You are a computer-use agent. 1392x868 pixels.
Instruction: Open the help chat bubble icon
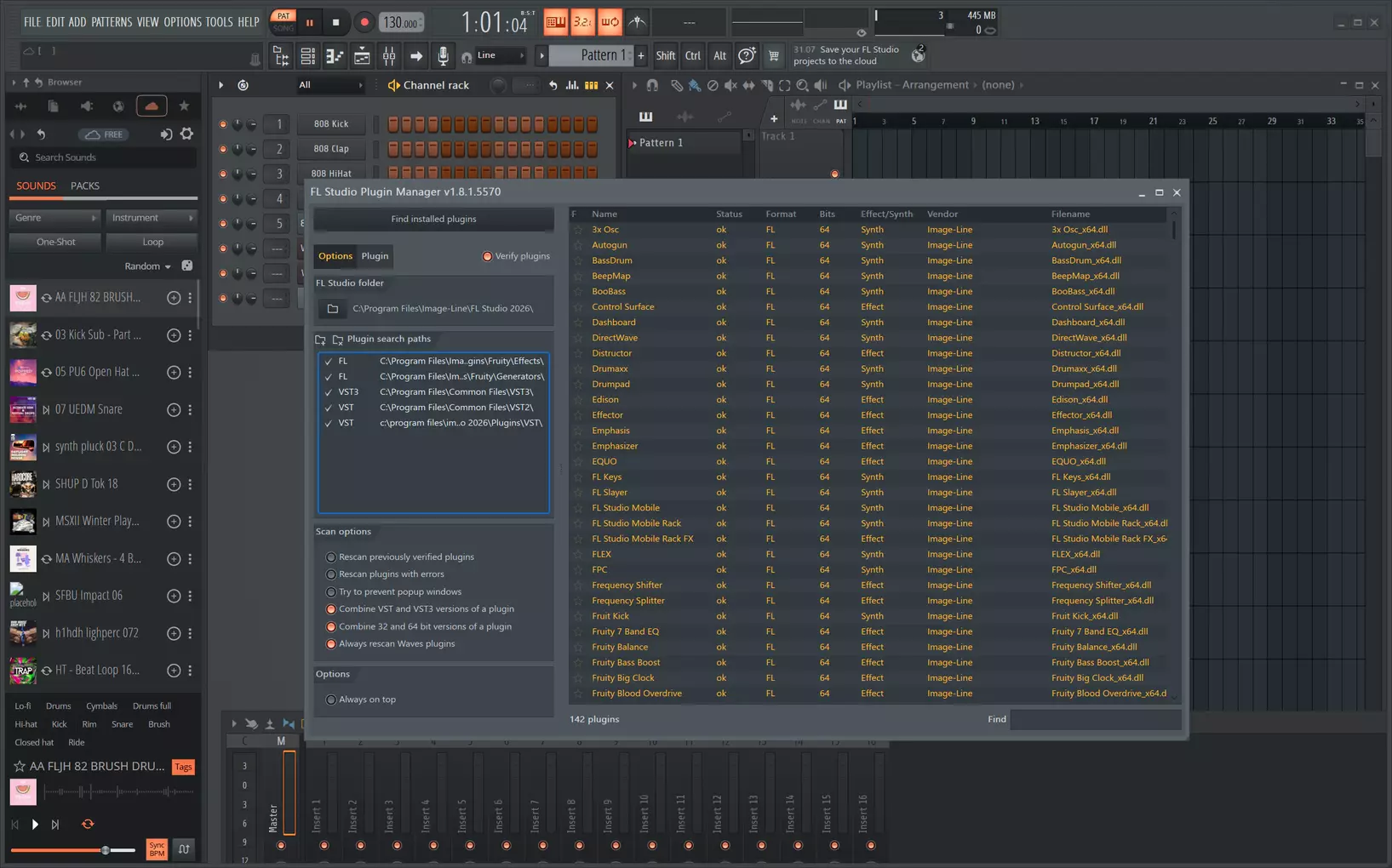[x=747, y=56]
